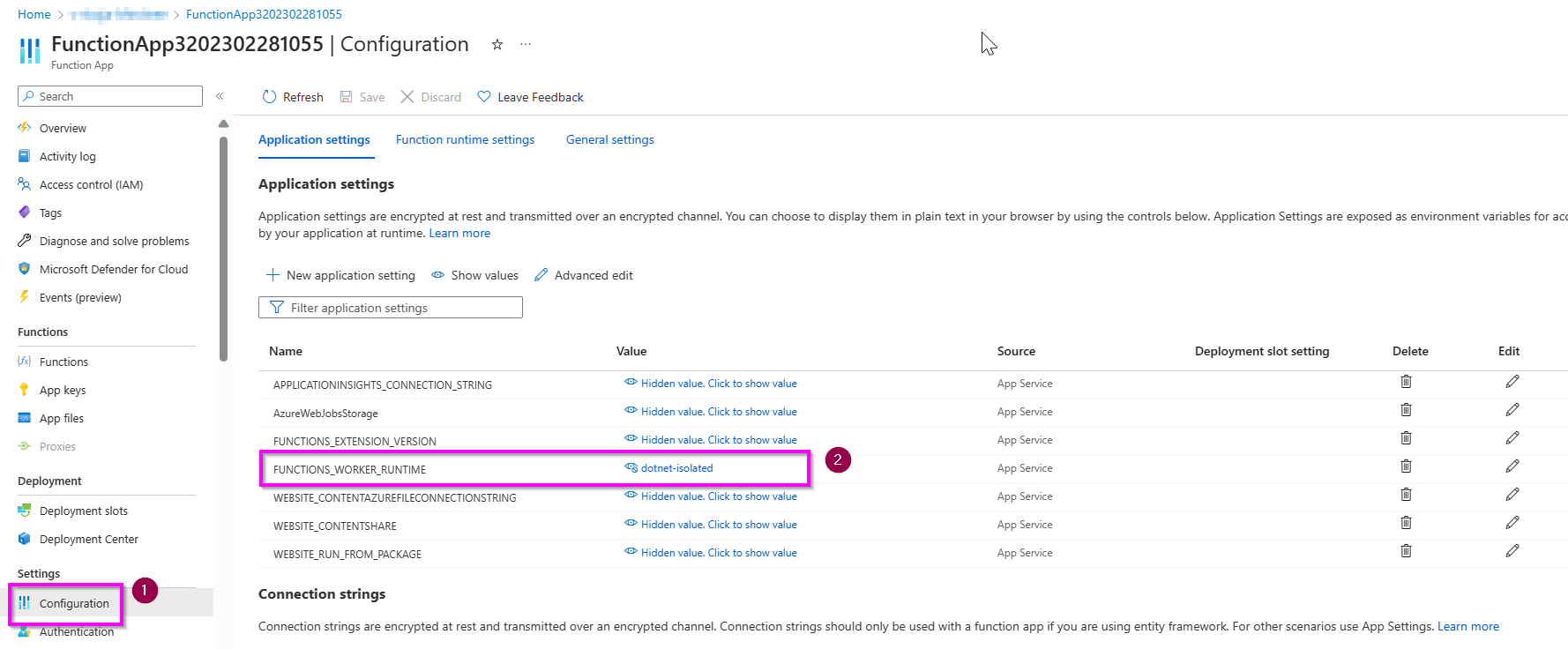Viewport: 1568px width, 649px height.
Task: Open Proxies in the sidebar
Action: (x=57, y=446)
